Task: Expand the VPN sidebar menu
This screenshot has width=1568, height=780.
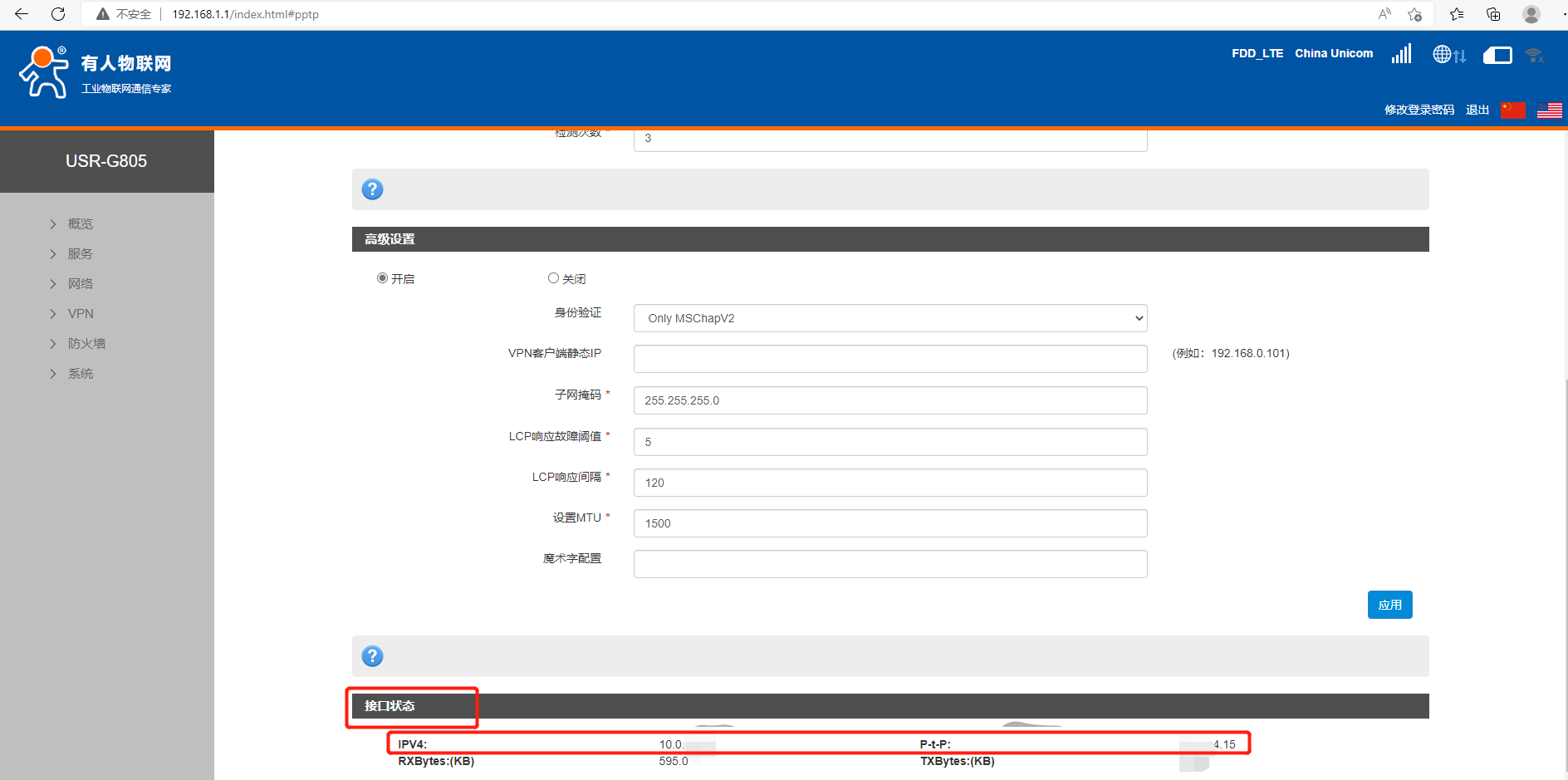Action: tap(81, 314)
